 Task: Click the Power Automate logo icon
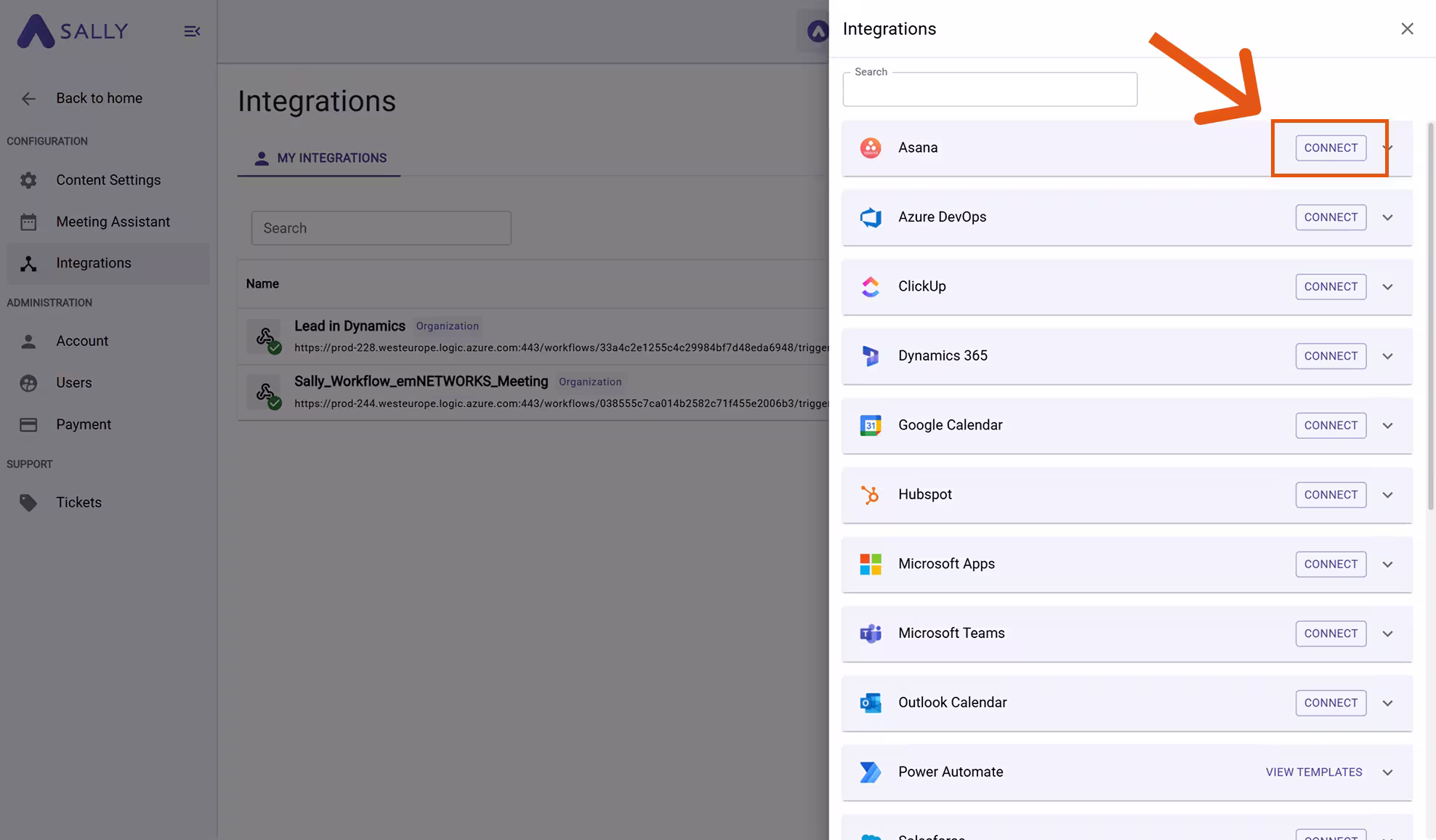[871, 772]
